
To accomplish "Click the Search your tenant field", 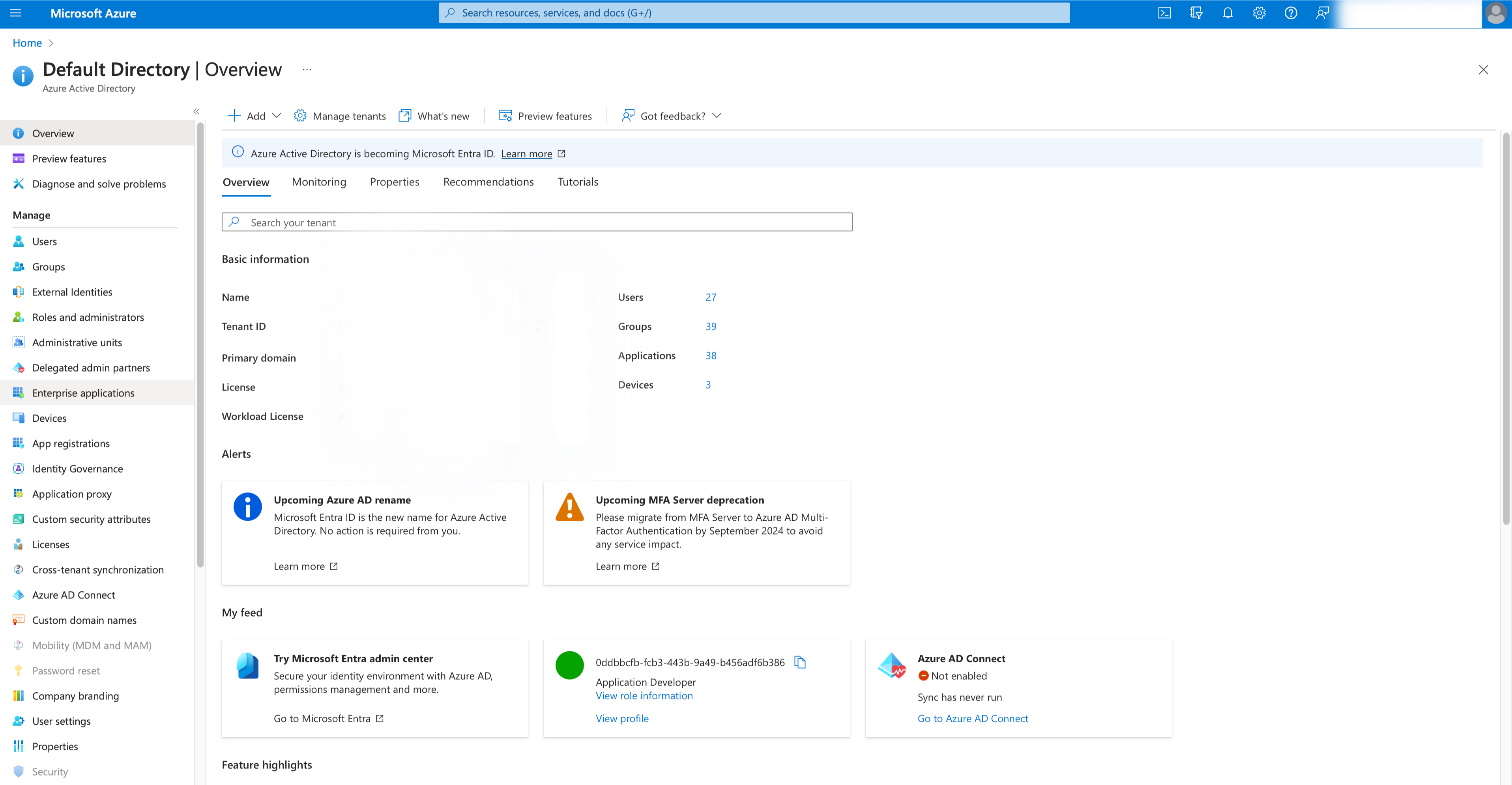I will pyautogui.click(x=537, y=222).
